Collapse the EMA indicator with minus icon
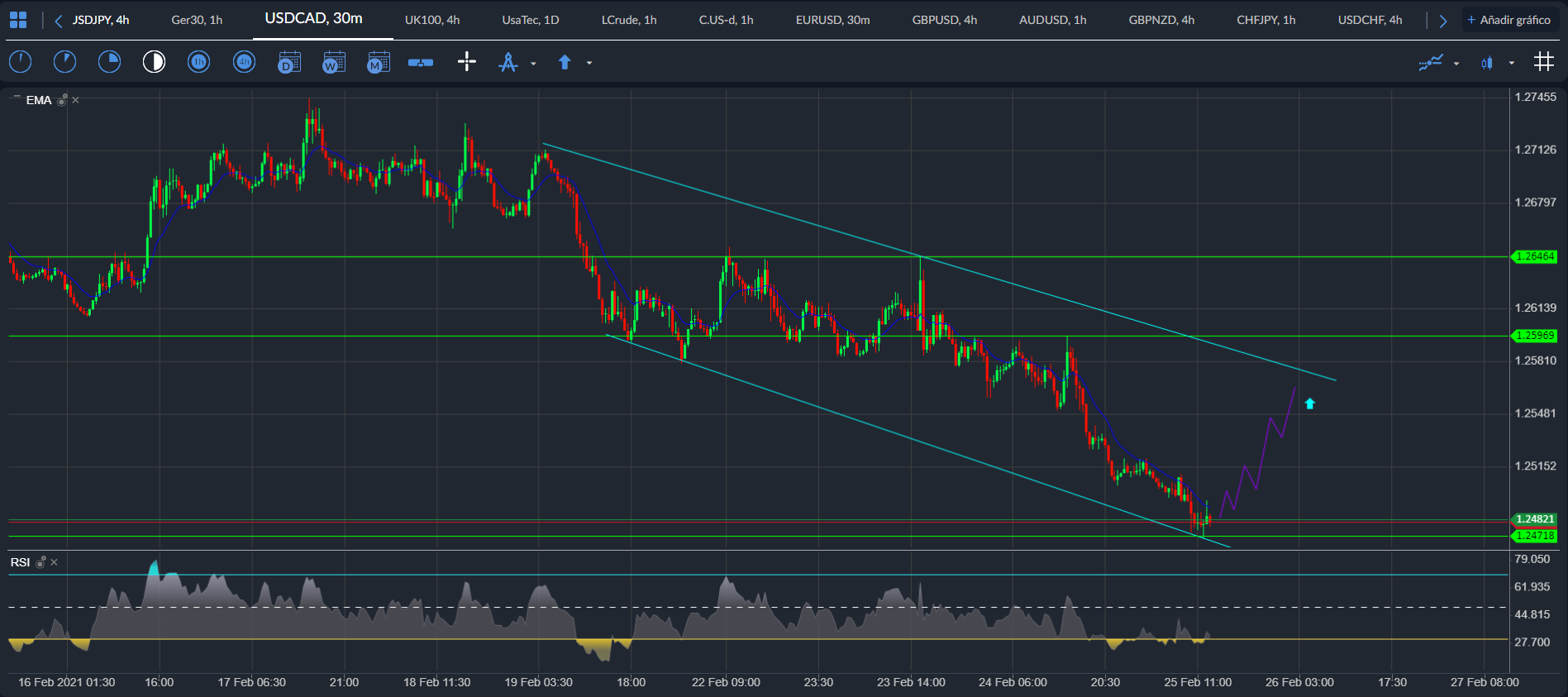This screenshot has height=697, width=1568. (16, 98)
